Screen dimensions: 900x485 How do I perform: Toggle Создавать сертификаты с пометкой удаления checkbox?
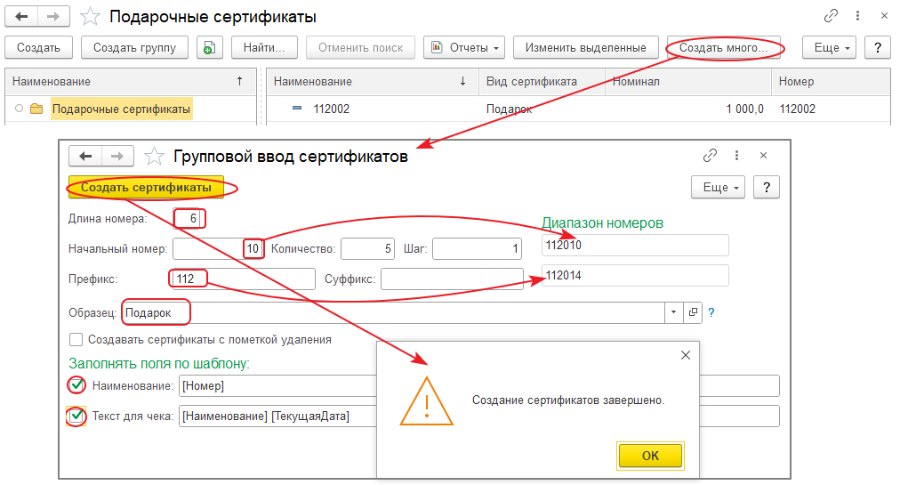pos(76,339)
